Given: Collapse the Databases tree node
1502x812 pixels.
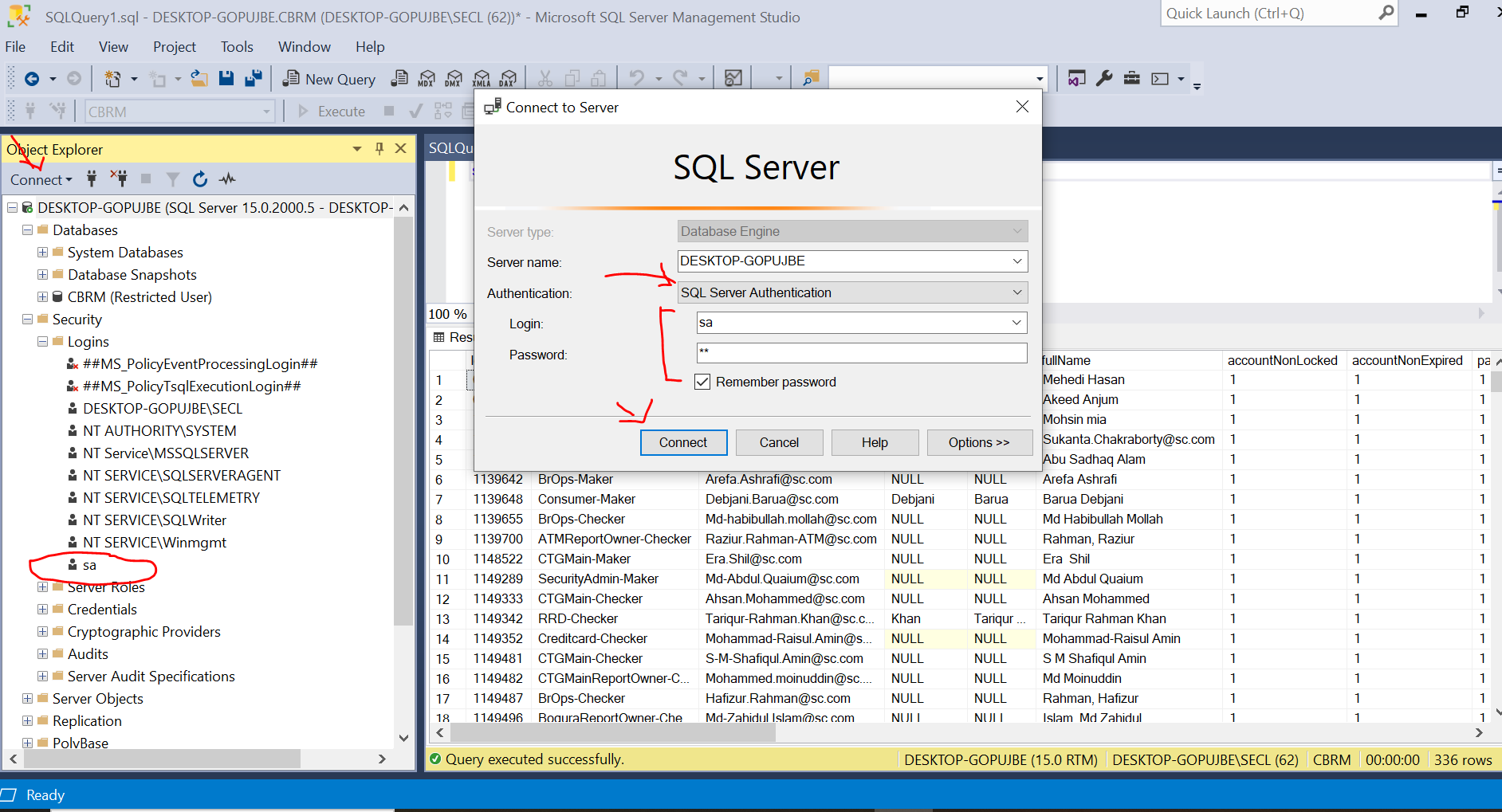Looking at the screenshot, I should [28, 229].
